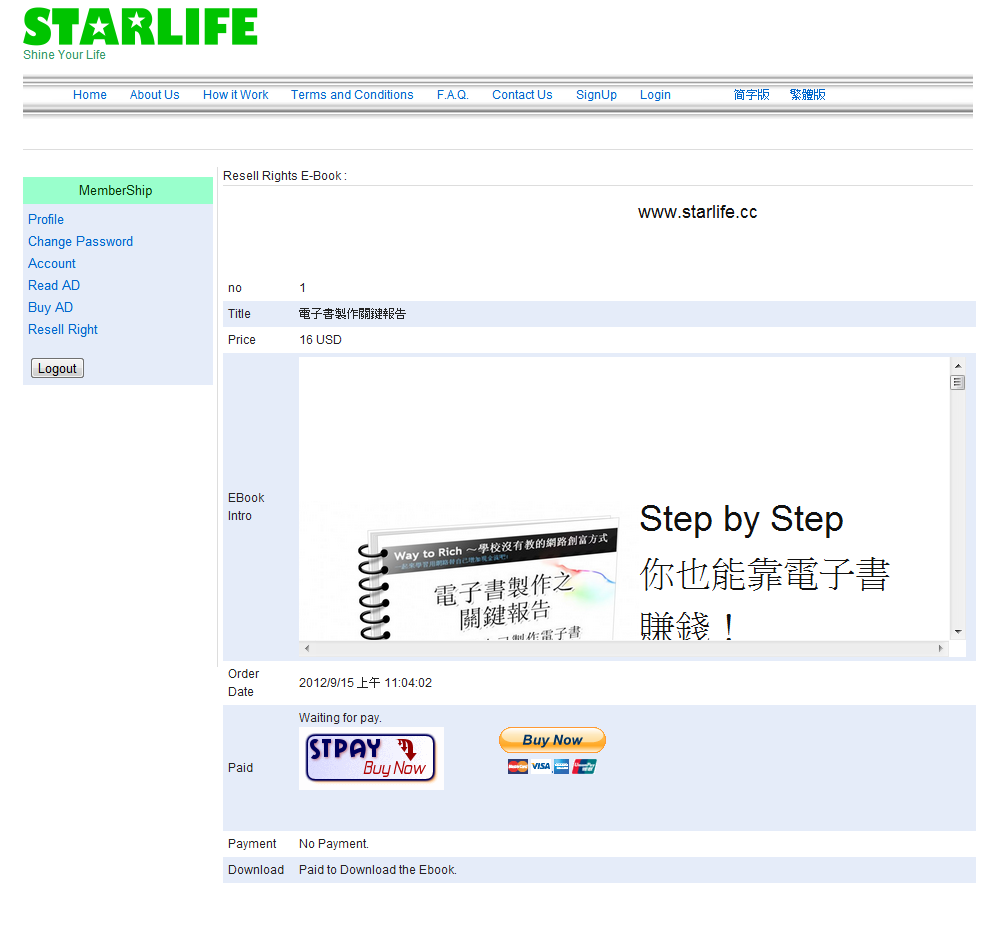Click the www.starlife.cc text

tap(698, 212)
